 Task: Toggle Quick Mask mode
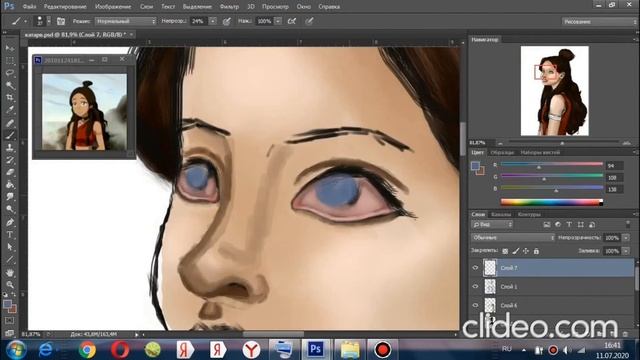pyautogui.click(x=10, y=321)
